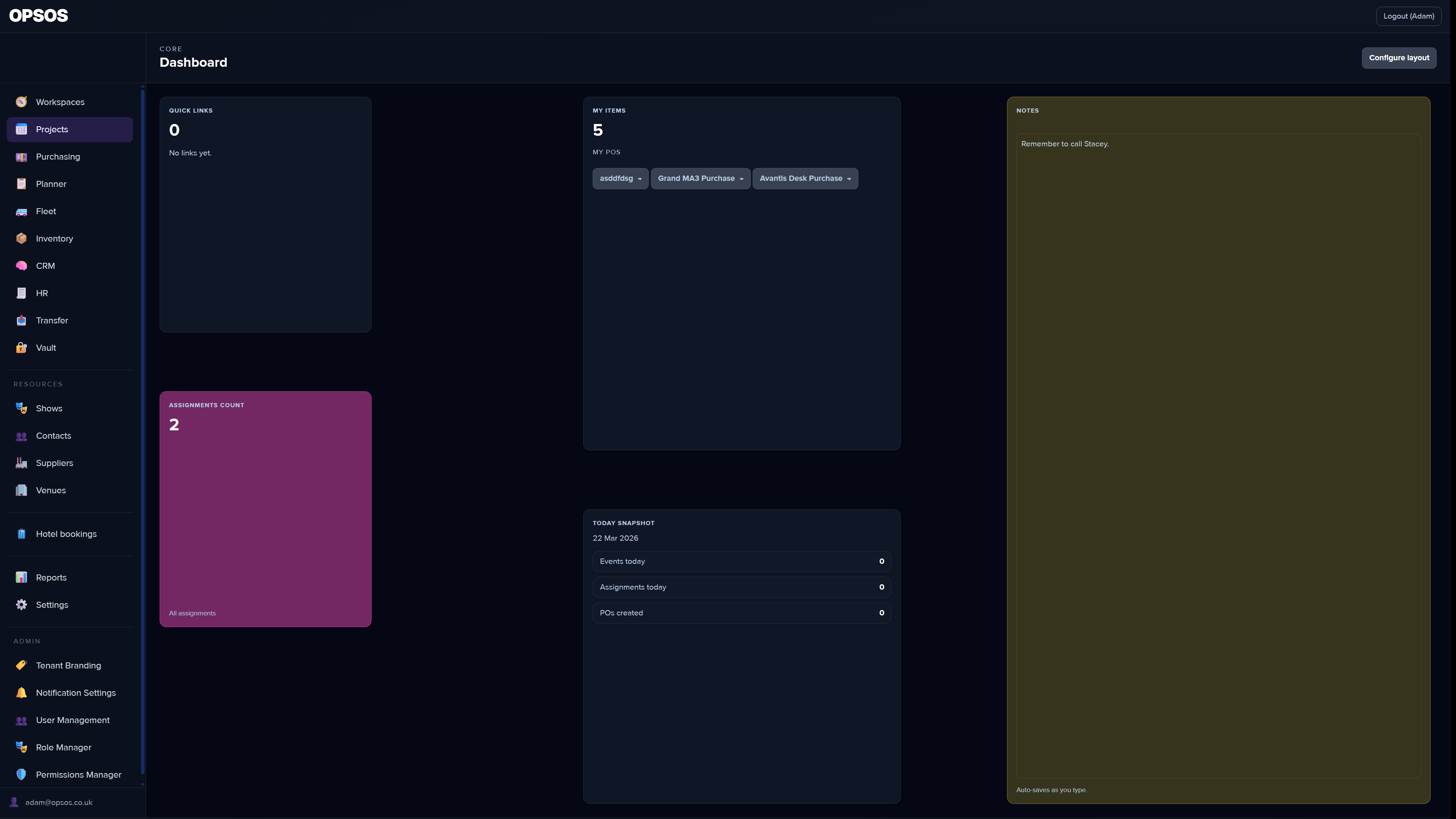Viewport: 1456px width, 819px height.
Task: Select the Reports chart icon
Action: 21,577
